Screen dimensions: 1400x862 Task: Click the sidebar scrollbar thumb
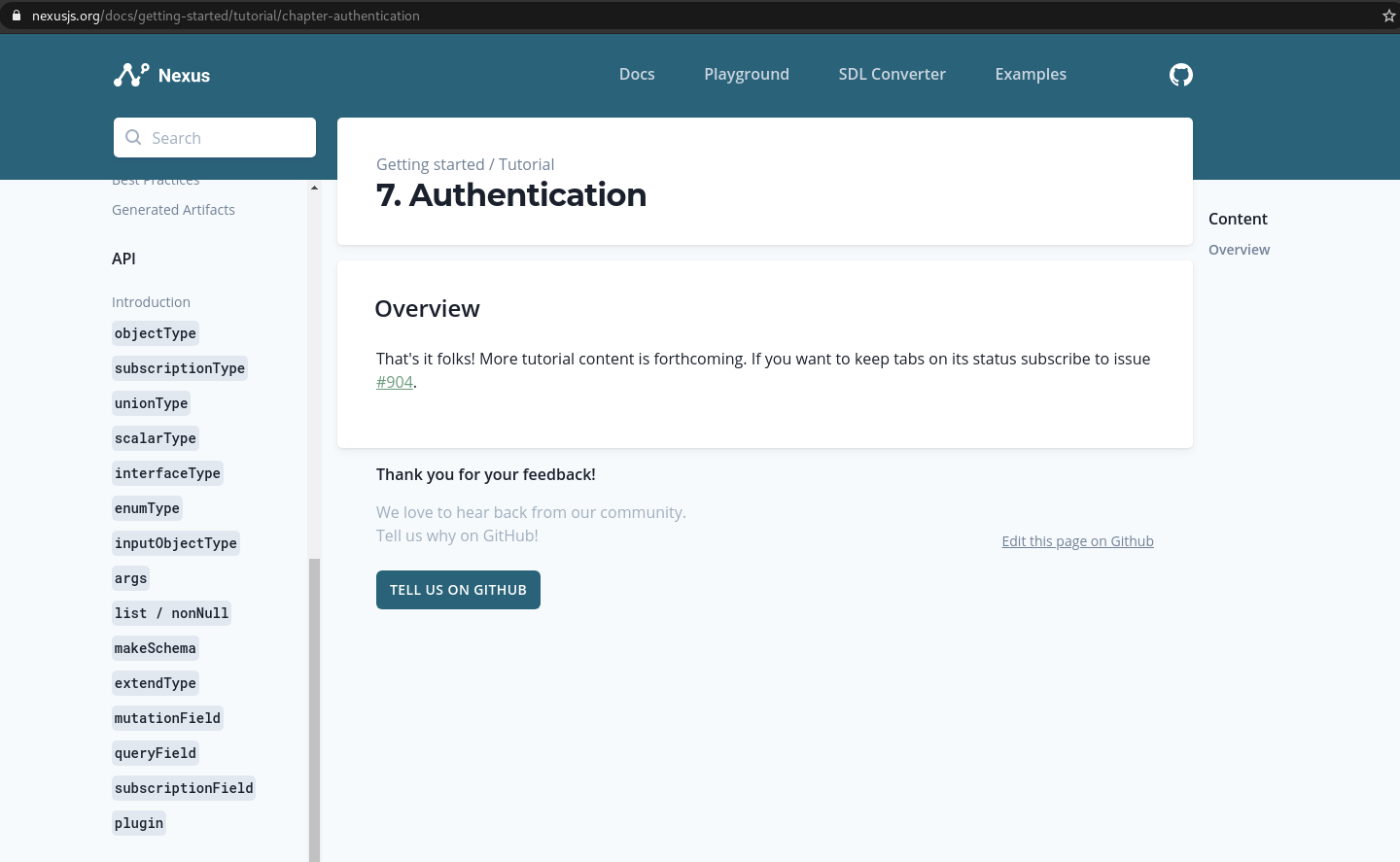point(314,709)
